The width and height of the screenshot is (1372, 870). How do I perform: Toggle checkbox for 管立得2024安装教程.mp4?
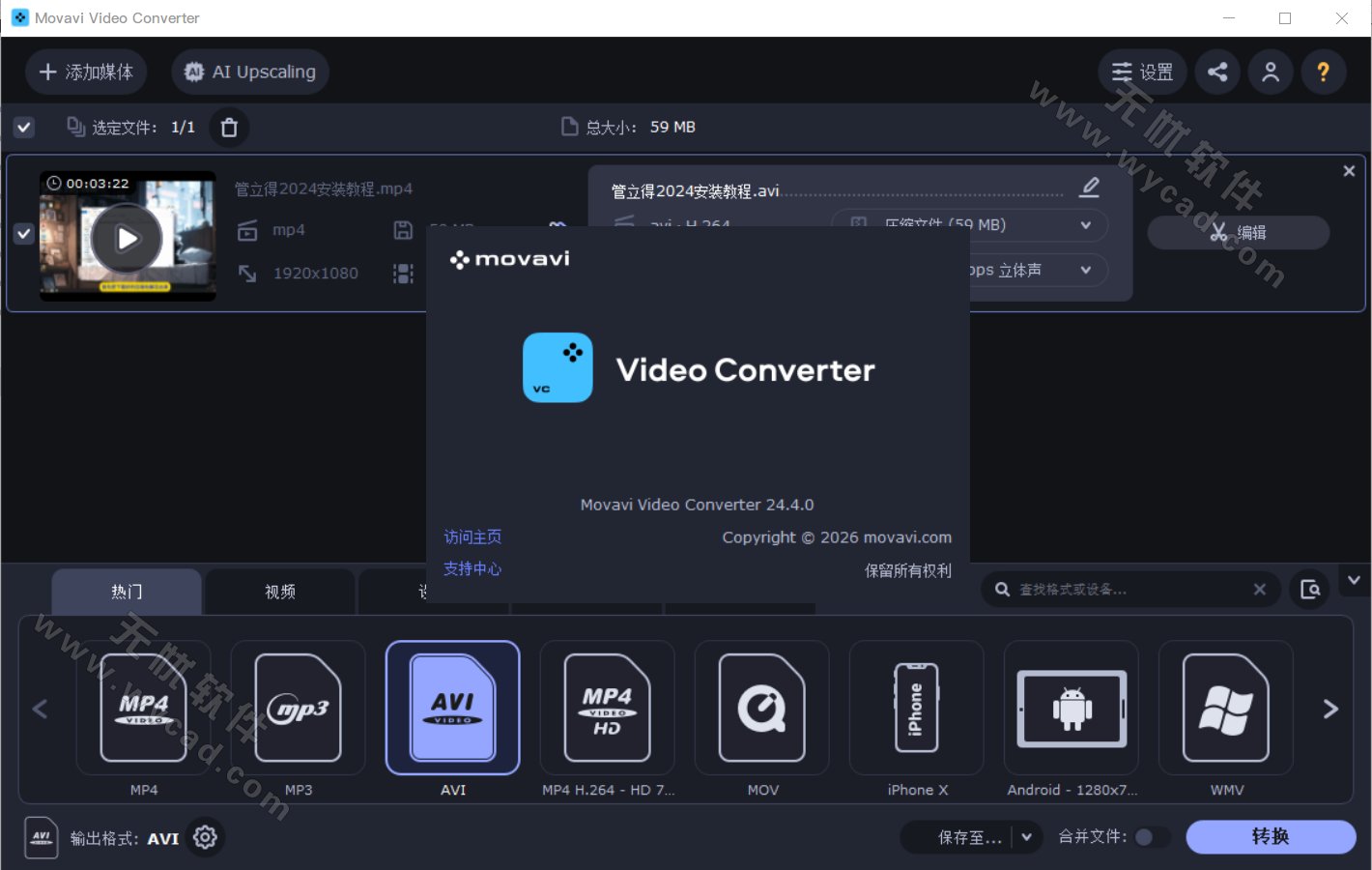[x=24, y=233]
